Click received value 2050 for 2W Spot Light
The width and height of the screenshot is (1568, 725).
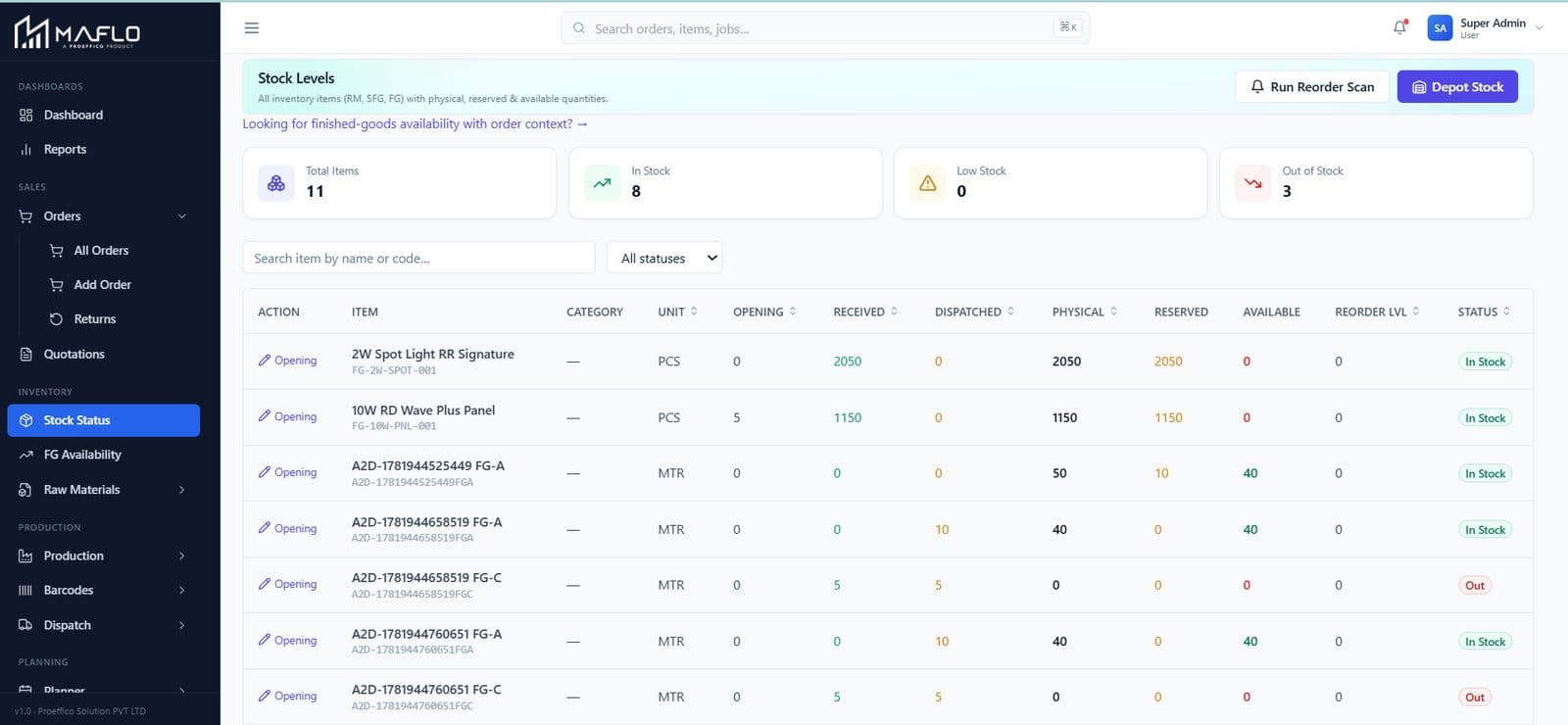848,362
